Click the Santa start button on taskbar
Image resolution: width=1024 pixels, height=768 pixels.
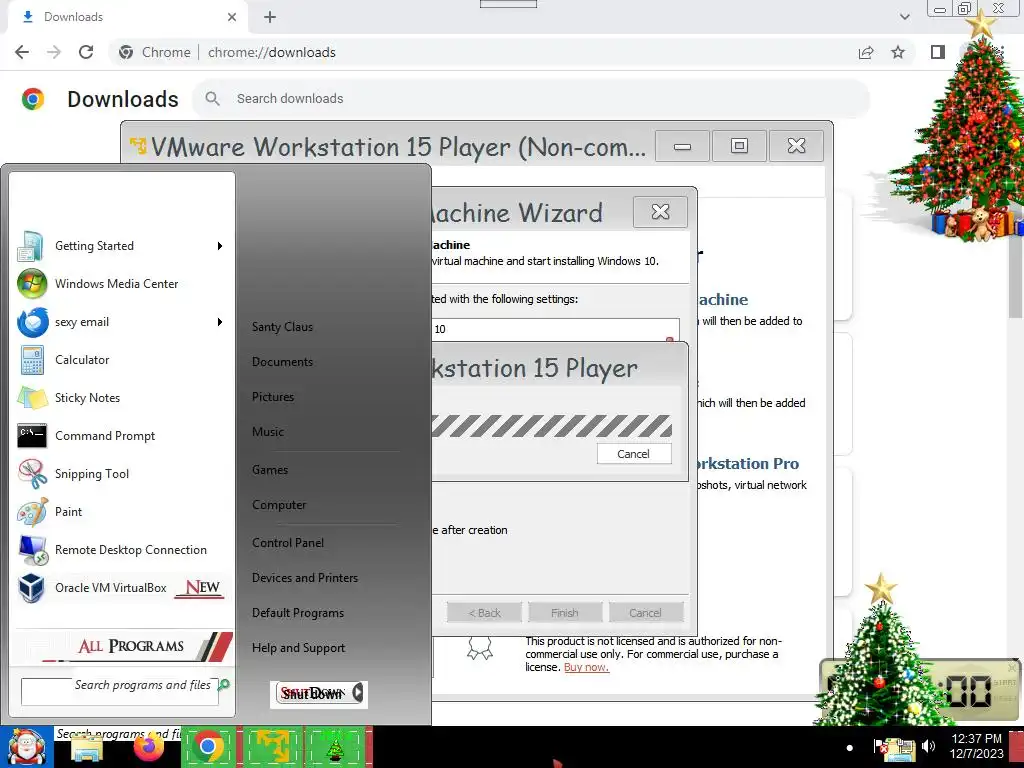pyautogui.click(x=25, y=746)
